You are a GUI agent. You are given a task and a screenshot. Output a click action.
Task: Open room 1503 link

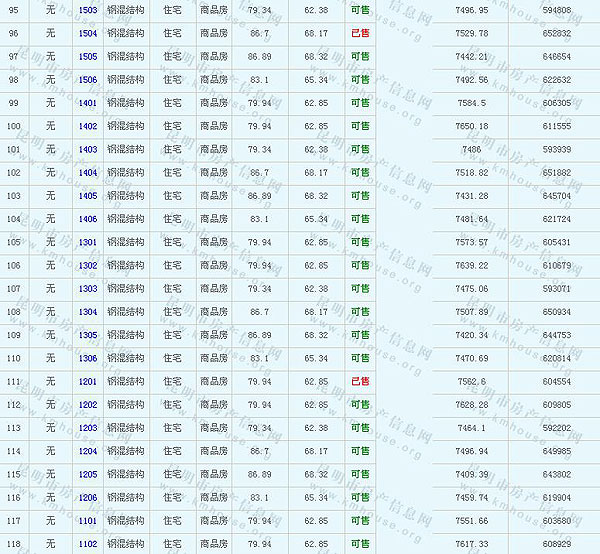coord(88,10)
